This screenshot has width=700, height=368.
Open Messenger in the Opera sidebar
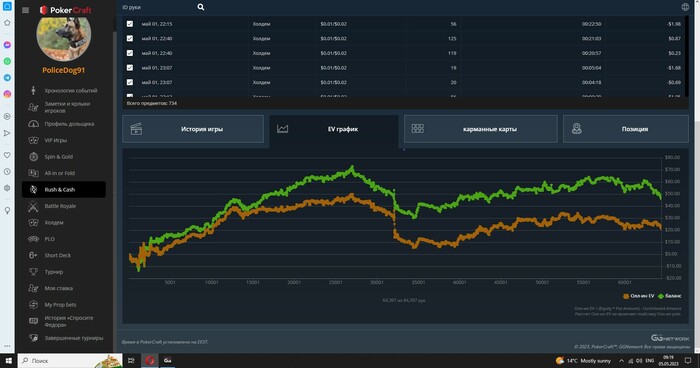pyautogui.click(x=7, y=45)
